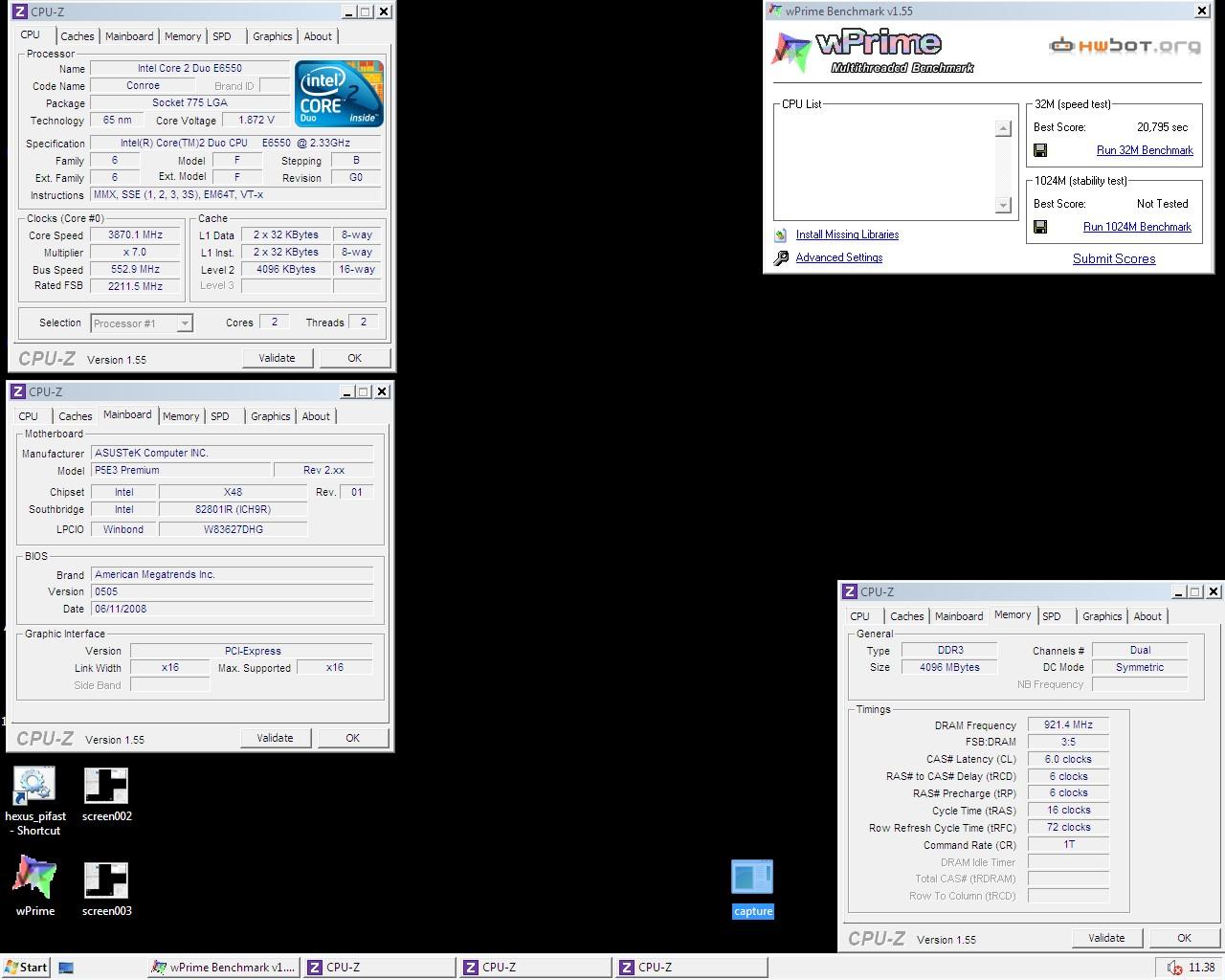Click the Core Voltage value field
The image size is (1225, 980).
[256, 120]
